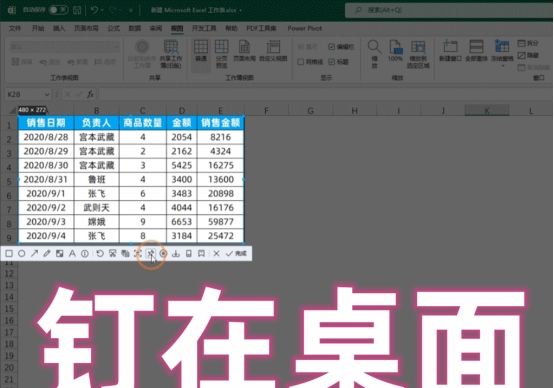Click the bookmark collect icon

(201, 253)
